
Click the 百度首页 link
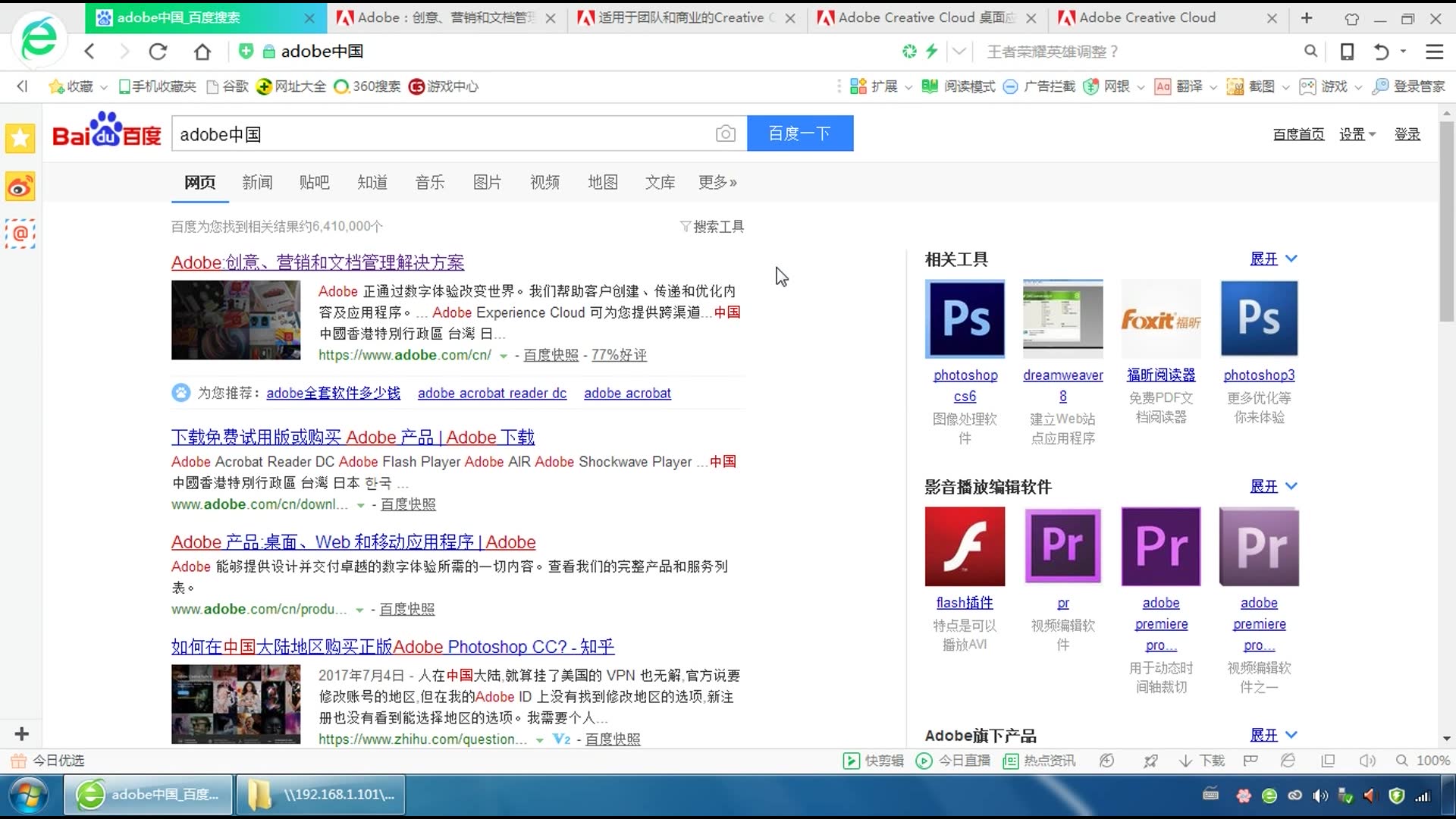[1298, 134]
